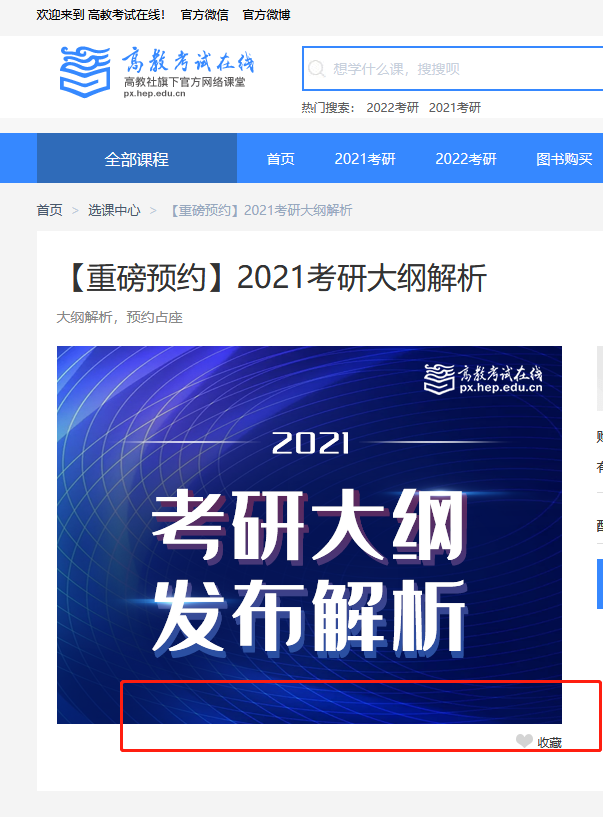The height and width of the screenshot is (817, 603).
Task: Open the 2021考研 navigation tab
Action: coord(365,158)
